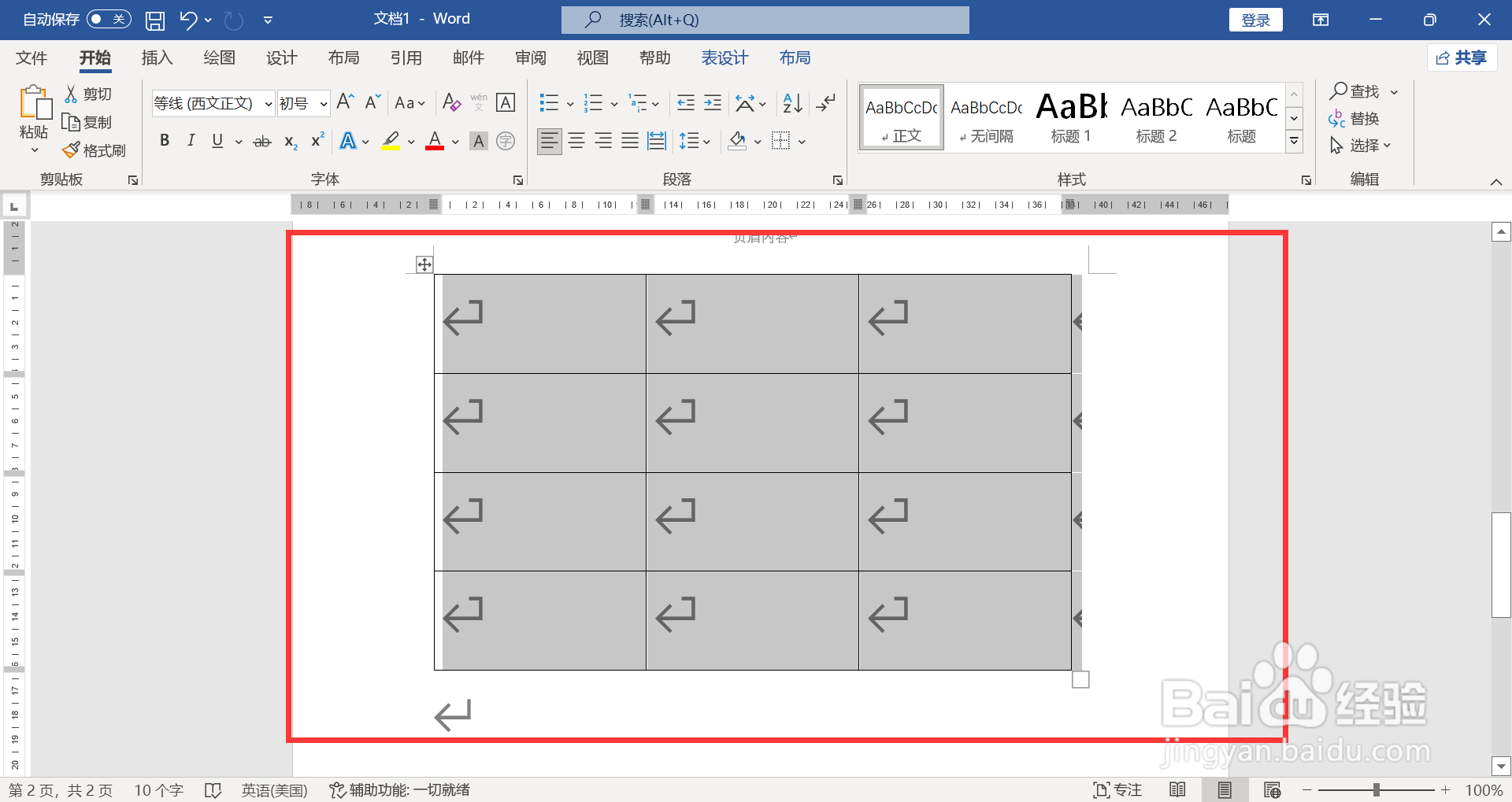Viewport: 1512px width, 802px height.
Task: Open the Change Case Aa dropdown
Action: [x=410, y=103]
